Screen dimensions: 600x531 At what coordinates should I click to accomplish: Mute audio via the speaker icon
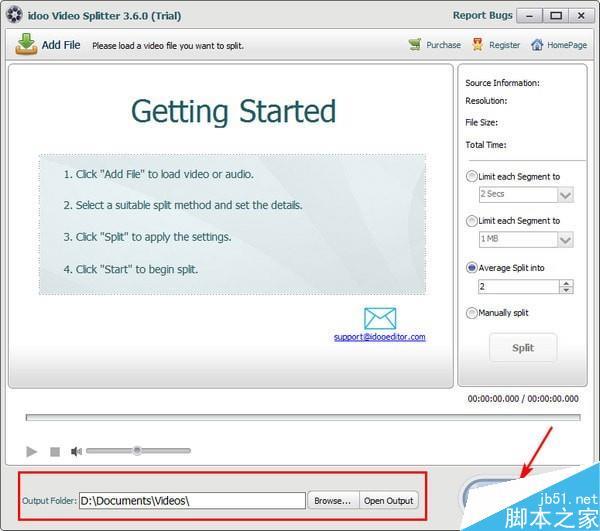coord(76,451)
